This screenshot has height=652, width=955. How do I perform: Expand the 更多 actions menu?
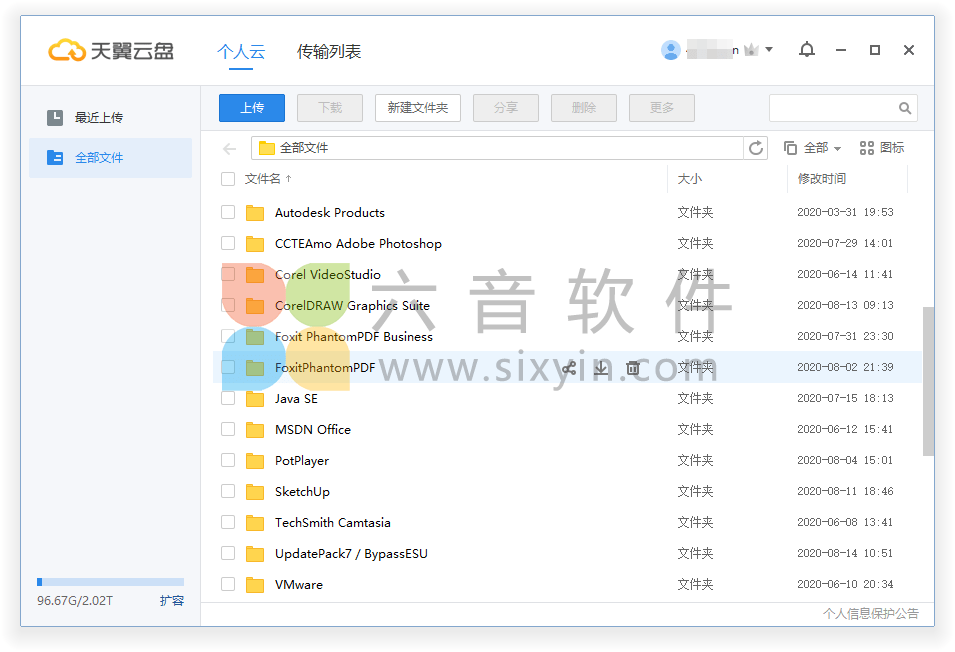[661, 107]
